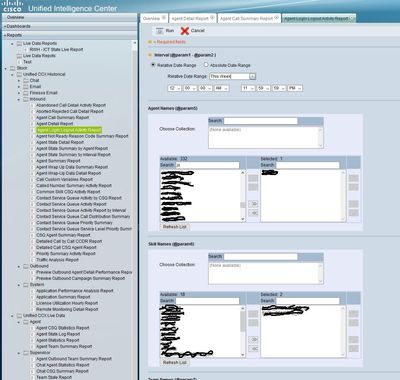Click the Agent Names Choose Collection search field
Viewport: 400px width, 380px height.
coord(260,121)
